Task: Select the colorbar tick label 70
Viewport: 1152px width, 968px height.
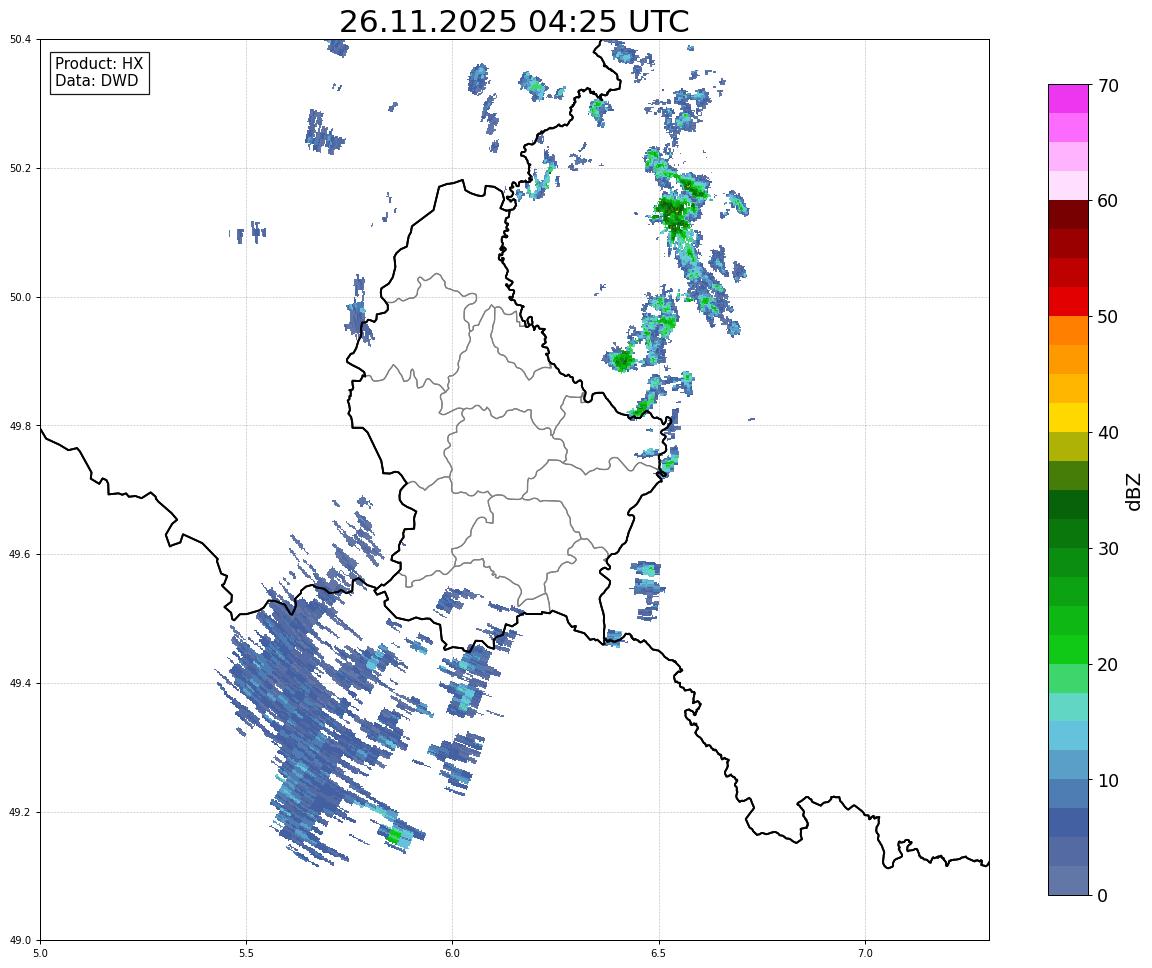Action: pos(1108,86)
